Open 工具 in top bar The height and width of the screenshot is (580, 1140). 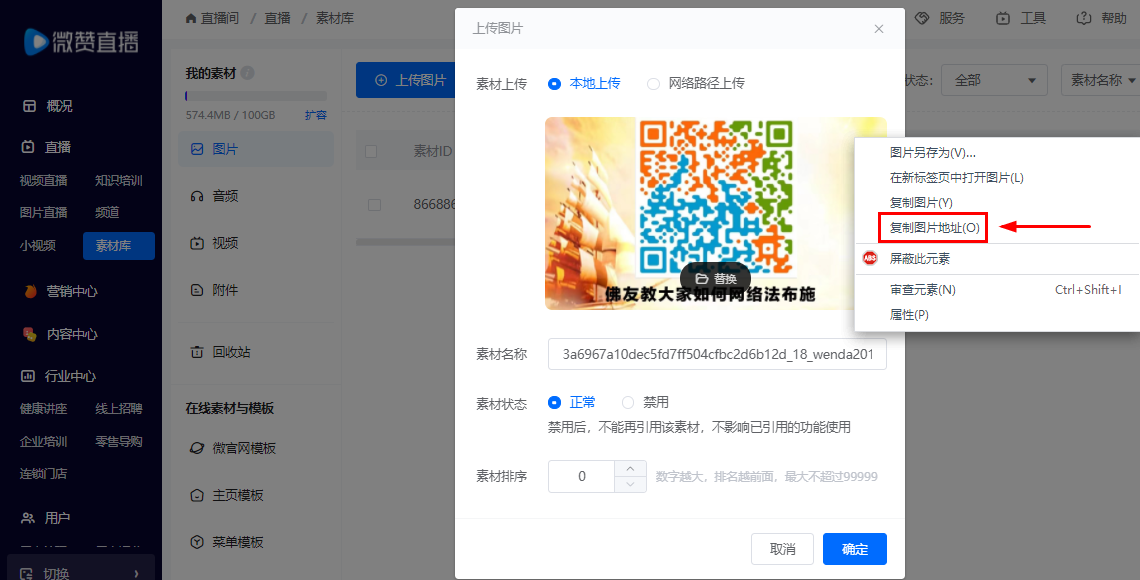click(1021, 18)
